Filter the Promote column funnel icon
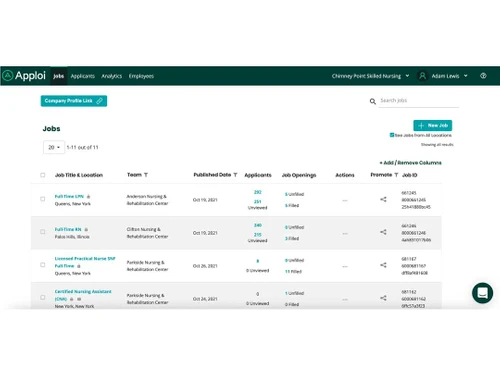500x375 pixels. tap(396, 175)
